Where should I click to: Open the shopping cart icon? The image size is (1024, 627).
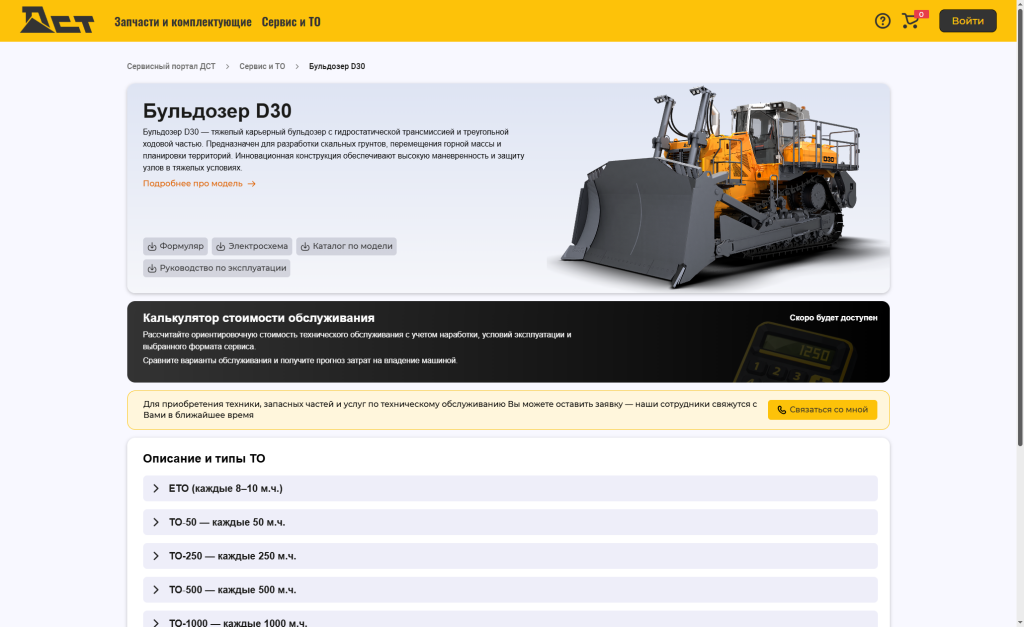(910, 21)
